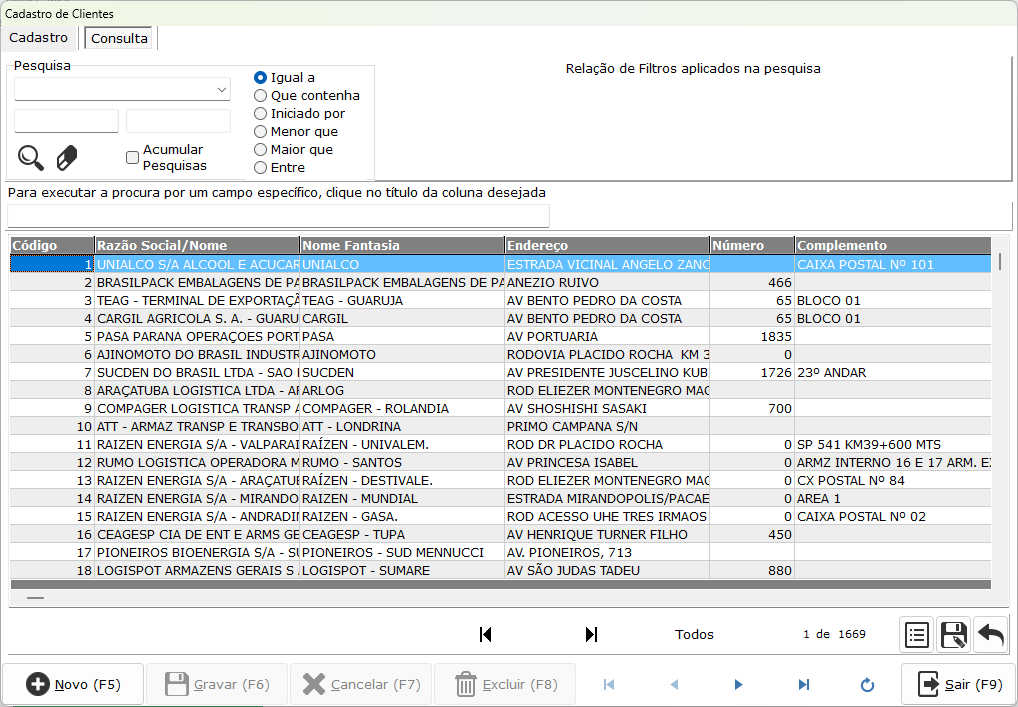Click the wide filter text box above grid

click(x=279, y=216)
